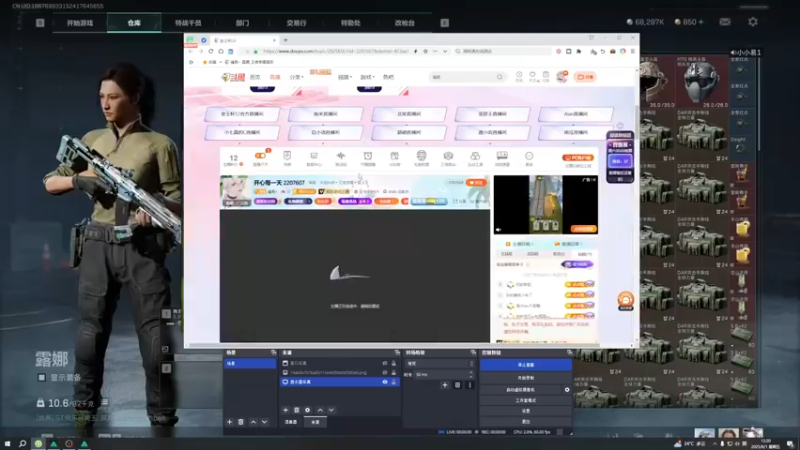Click the Douyu logo in the site header
800x450 pixels.
point(233,77)
